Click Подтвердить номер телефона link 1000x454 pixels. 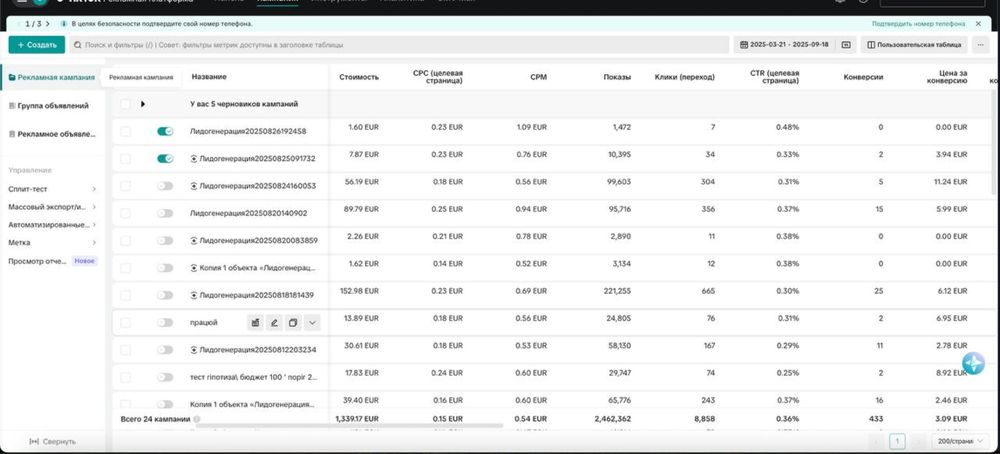coord(918,24)
